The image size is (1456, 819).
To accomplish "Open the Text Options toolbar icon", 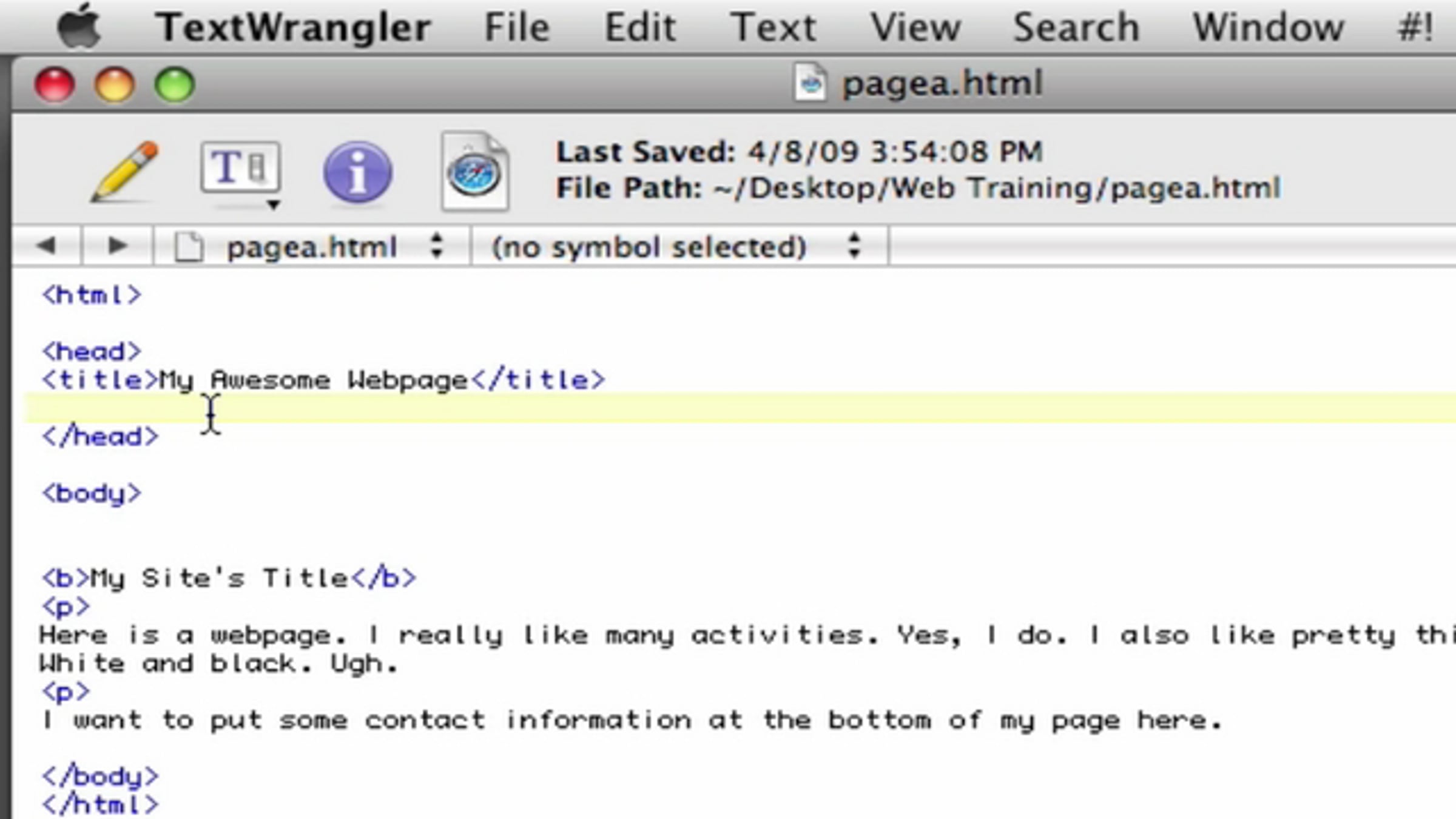I will [x=240, y=167].
